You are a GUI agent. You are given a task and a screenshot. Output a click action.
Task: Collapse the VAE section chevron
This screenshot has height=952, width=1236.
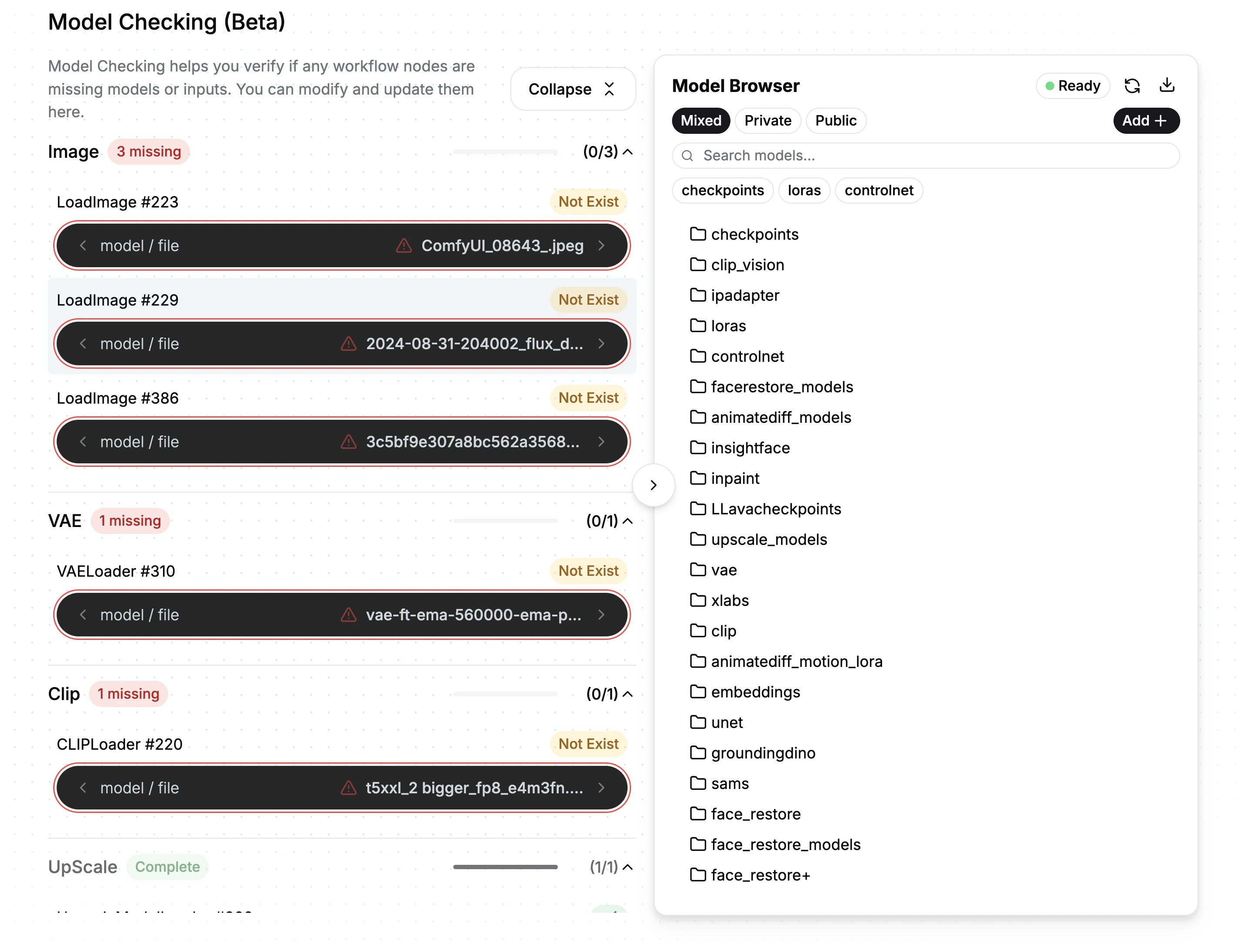[x=628, y=521]
